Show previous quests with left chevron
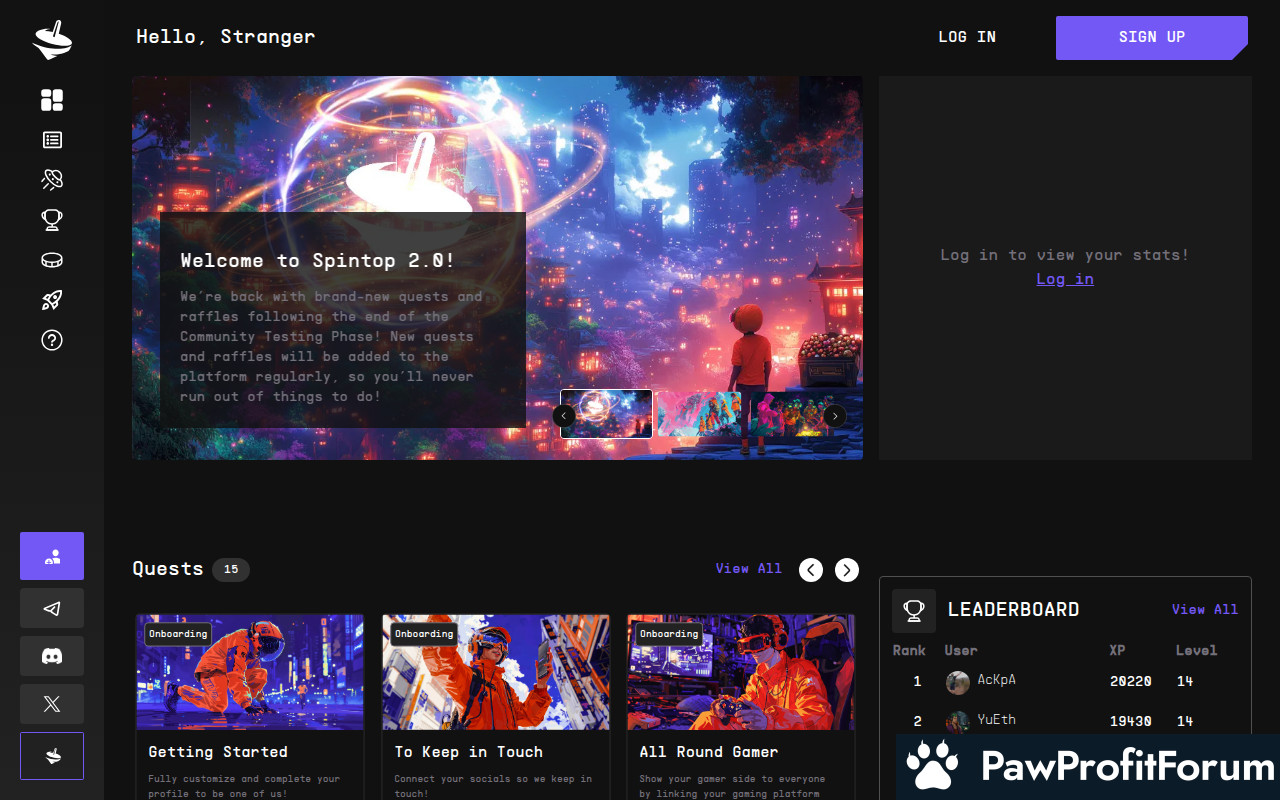The width and height of the screenshot is (1280, 800). pyautogui.click(x=811, y=570)
